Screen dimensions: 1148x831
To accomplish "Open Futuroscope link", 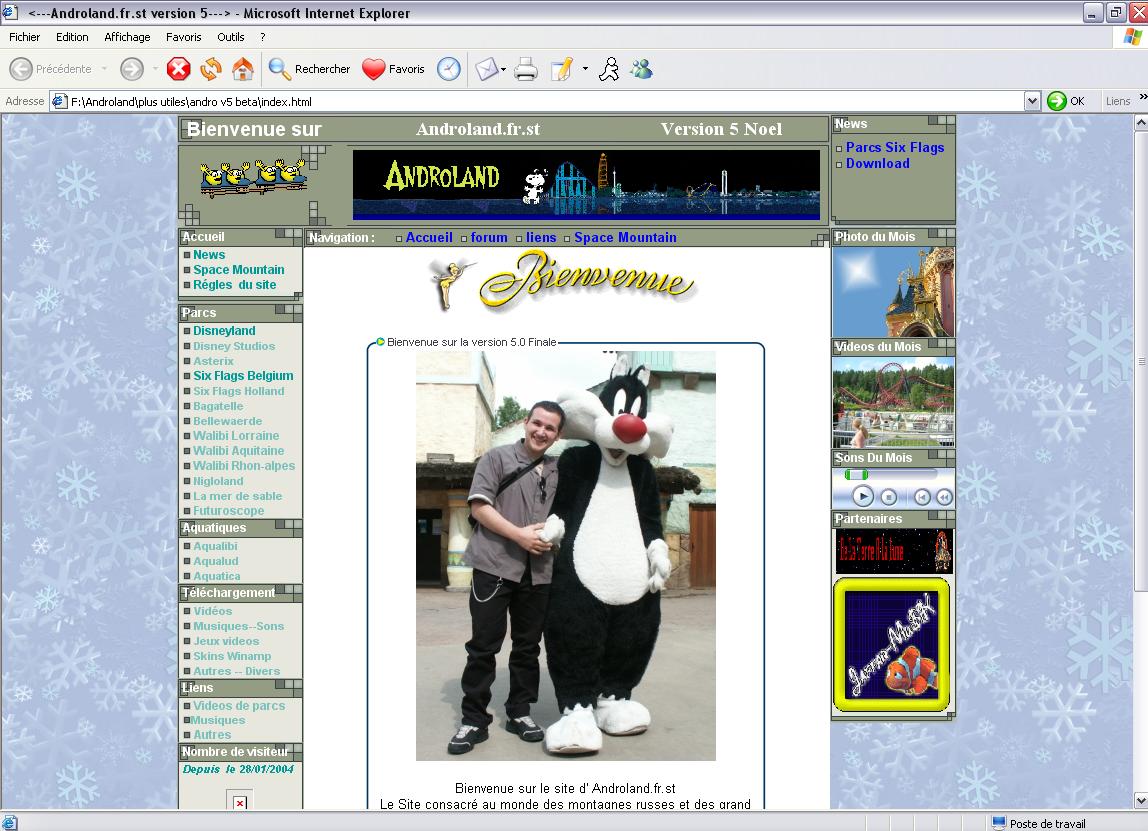I will (228, 511).
